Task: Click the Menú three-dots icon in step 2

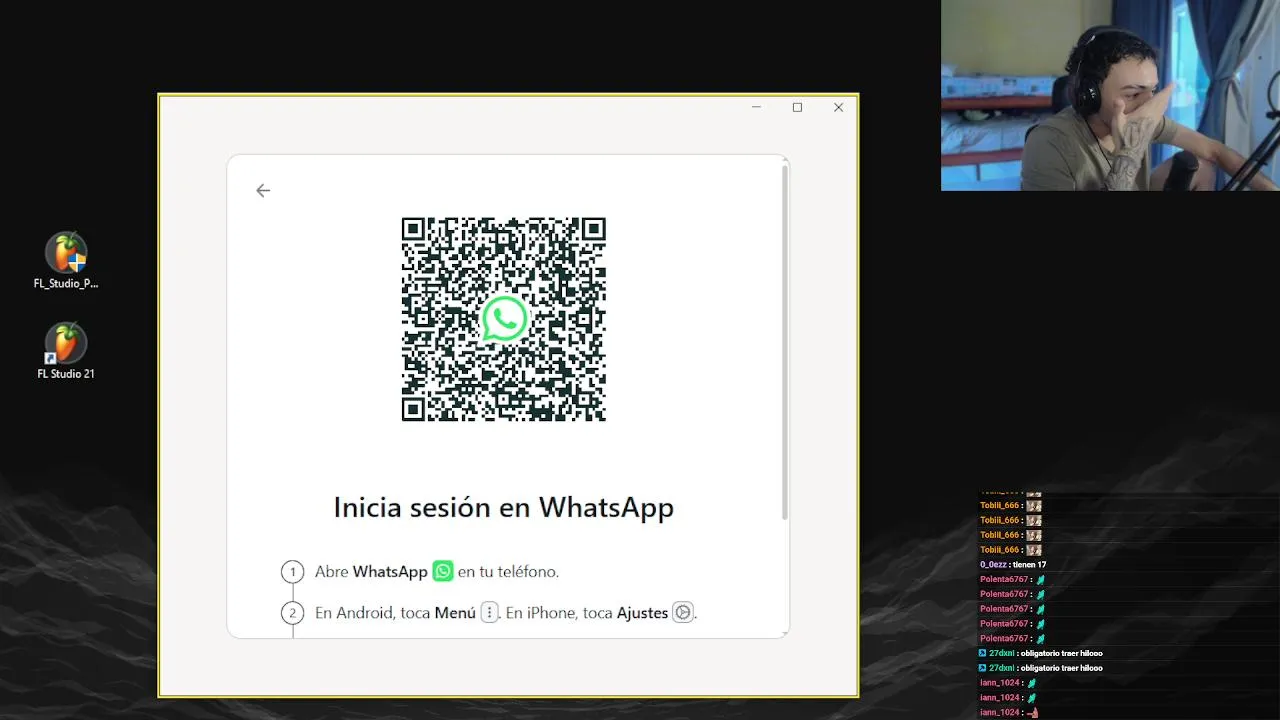Action: click(x=489, y=612)
